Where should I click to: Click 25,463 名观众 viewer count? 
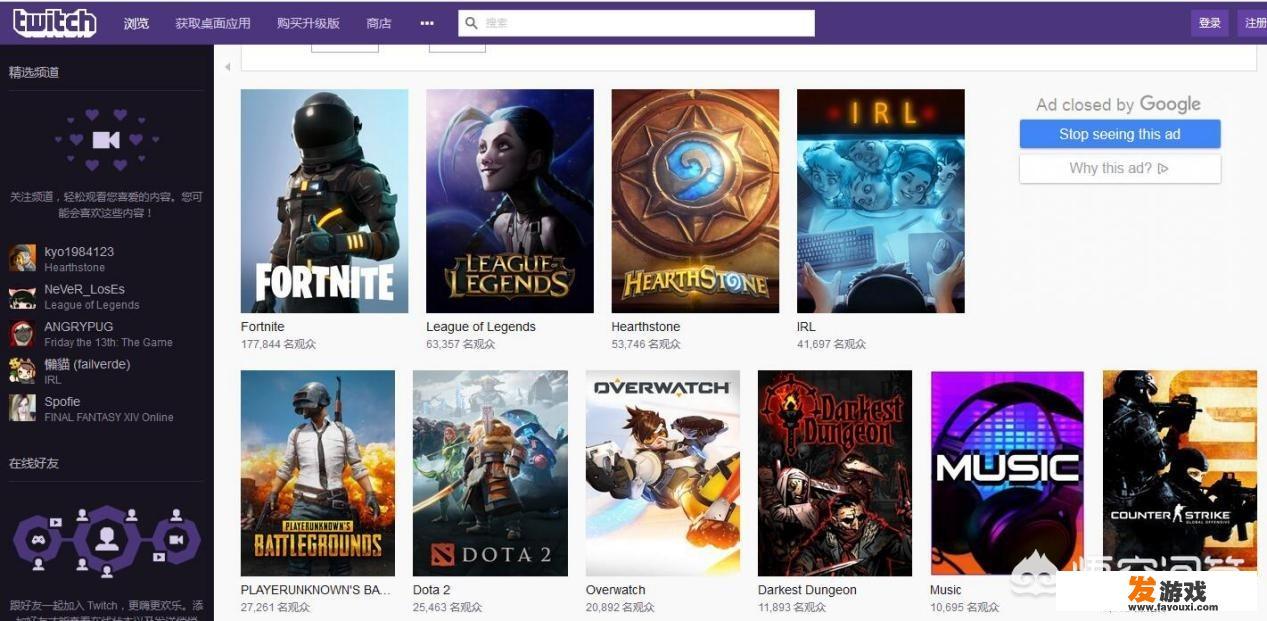coord(447,607)
